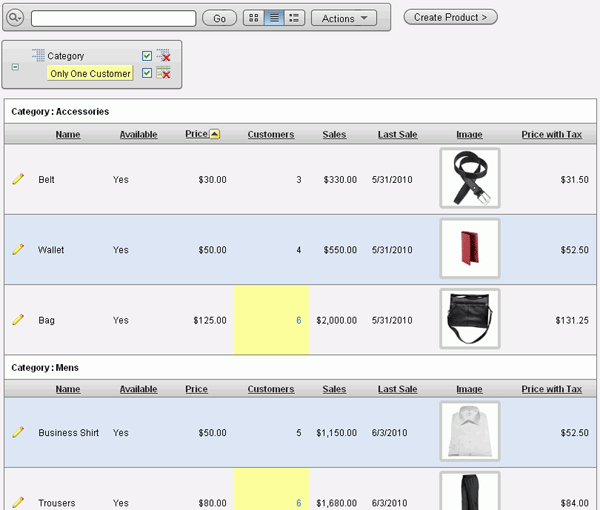600x510 pixels.
Task: Open Image column header in Accessories
Action: point(469,134)
